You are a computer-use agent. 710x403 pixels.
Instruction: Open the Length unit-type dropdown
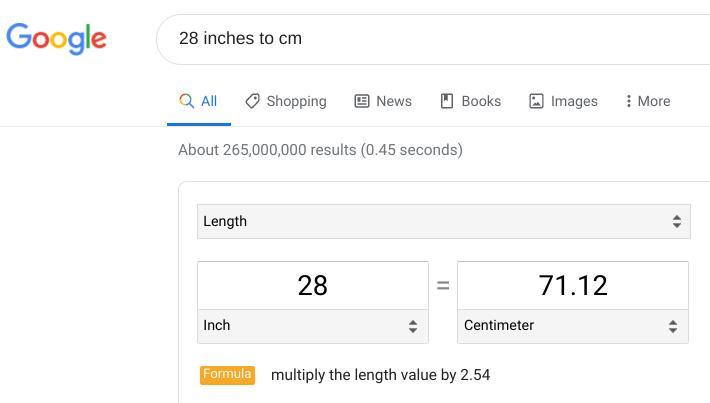(x=443, y=221)
